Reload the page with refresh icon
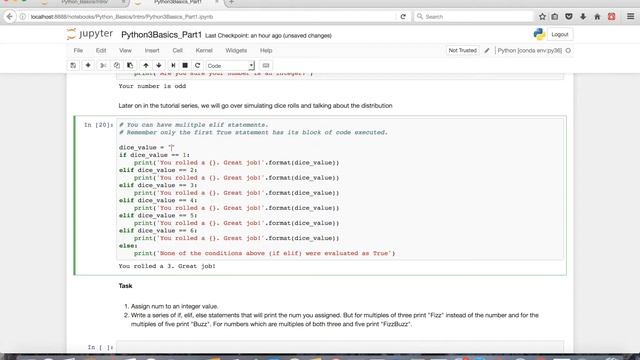640x360 pixels. [403, 17]
